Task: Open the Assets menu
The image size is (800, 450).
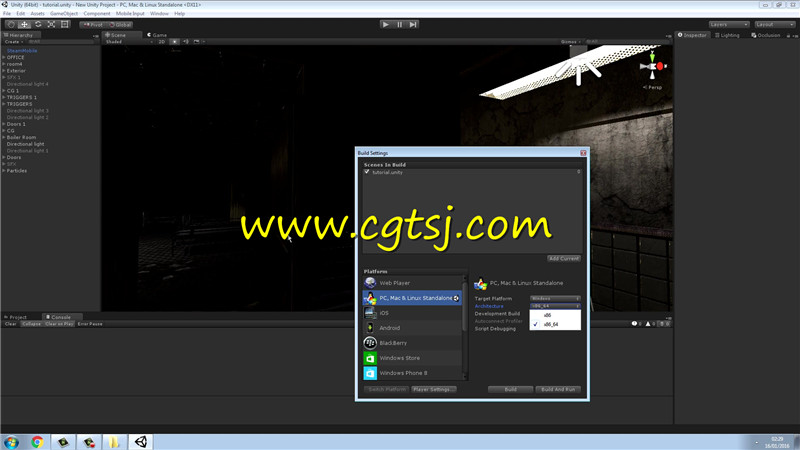Action: pos(37,13)
